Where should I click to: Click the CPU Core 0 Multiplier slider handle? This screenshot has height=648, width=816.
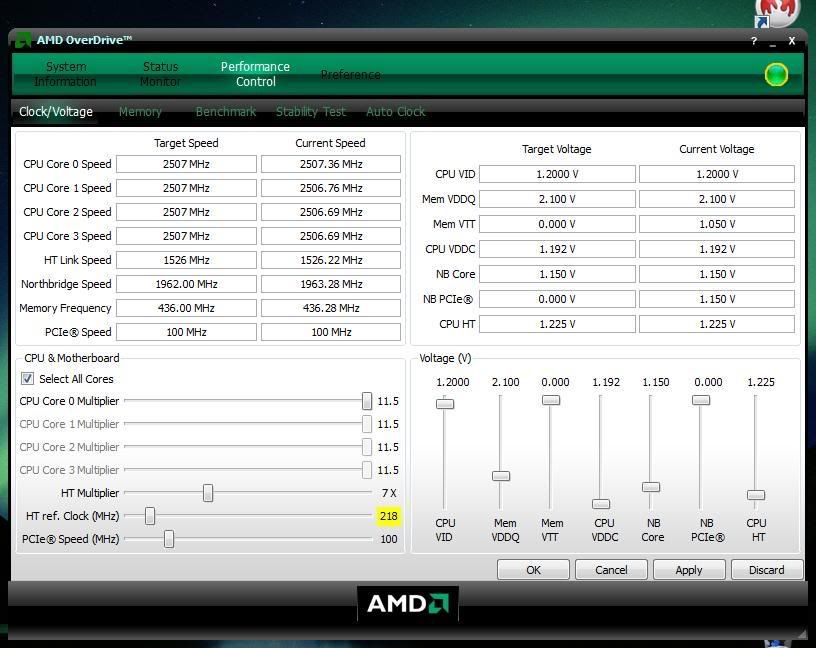[367, 401]
